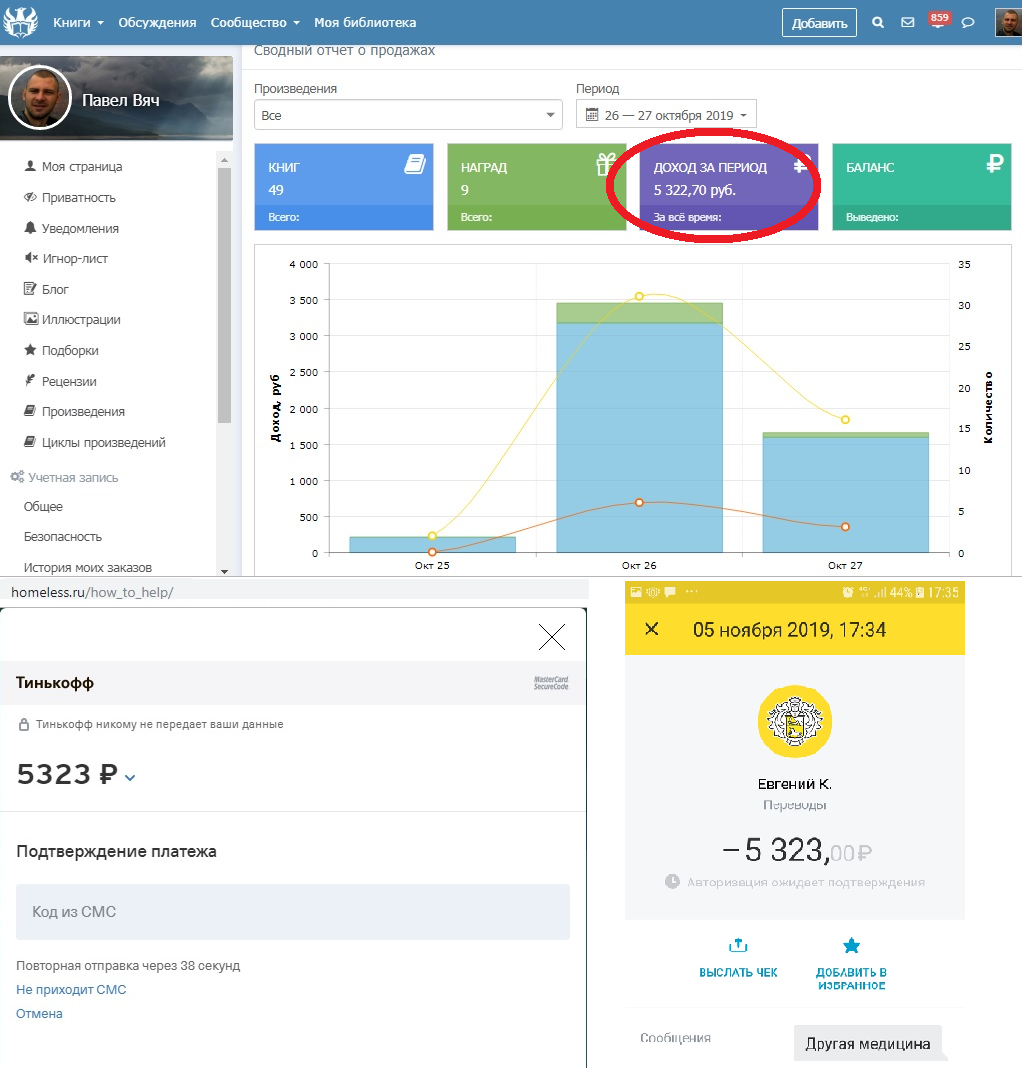
Task: Expand the currency chevron next to 5323 ₽
Action: (130, 777)
